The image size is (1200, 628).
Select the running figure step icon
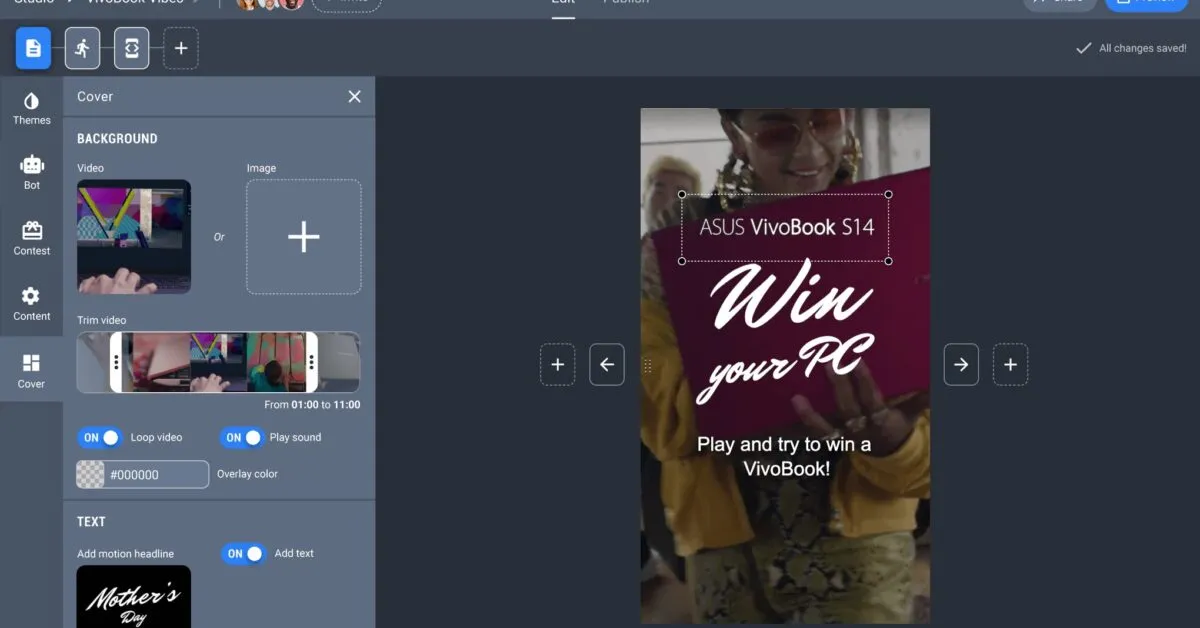[x=82, y=48]
